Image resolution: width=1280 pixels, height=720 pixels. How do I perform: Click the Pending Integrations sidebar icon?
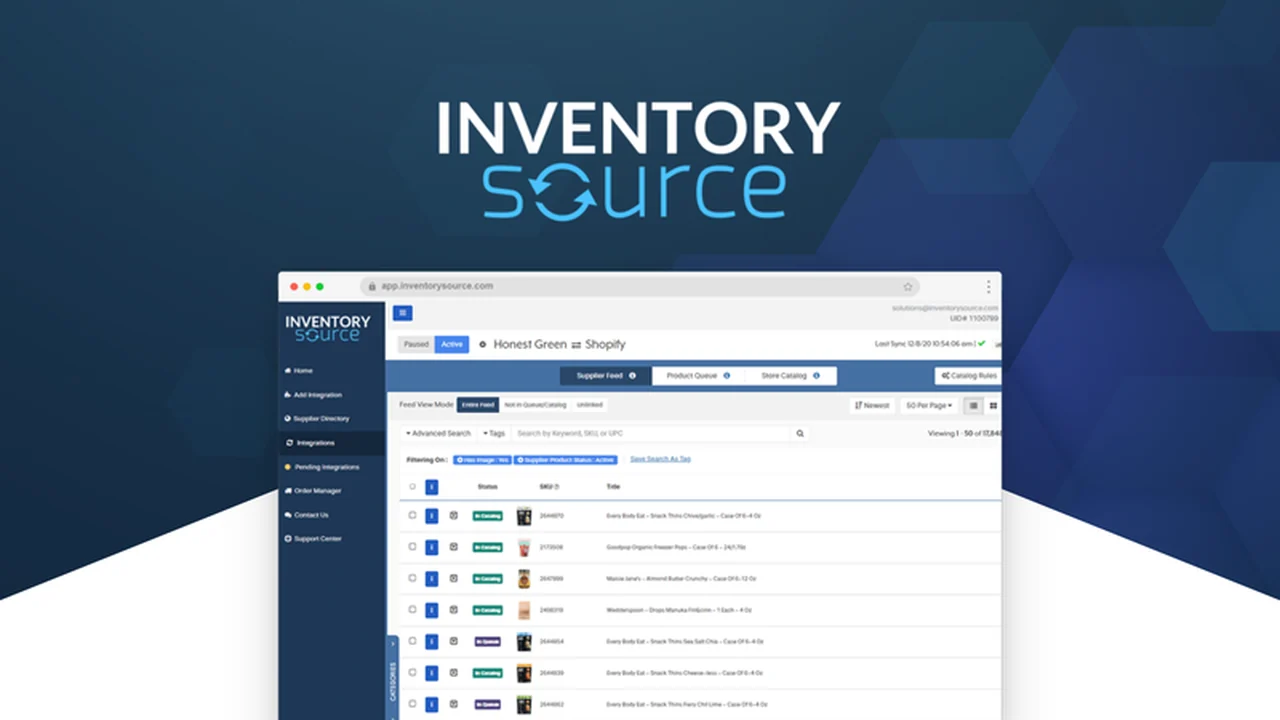tap(287, 467)
